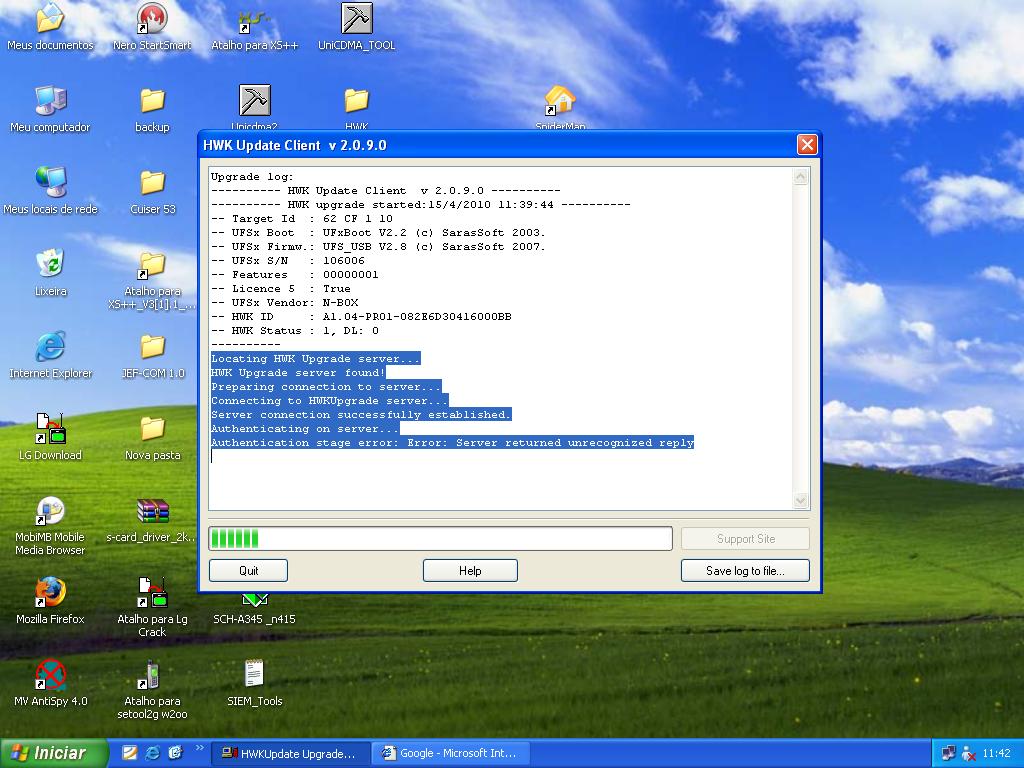Click the 'HWK Upgrade server found!' line

[x=298, y=373]
